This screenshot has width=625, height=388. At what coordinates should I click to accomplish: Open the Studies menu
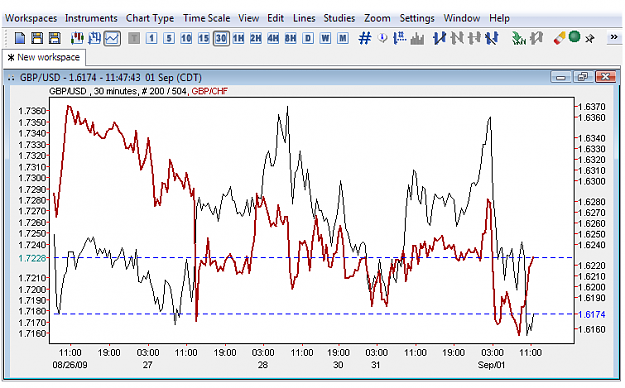coord(339,18)
